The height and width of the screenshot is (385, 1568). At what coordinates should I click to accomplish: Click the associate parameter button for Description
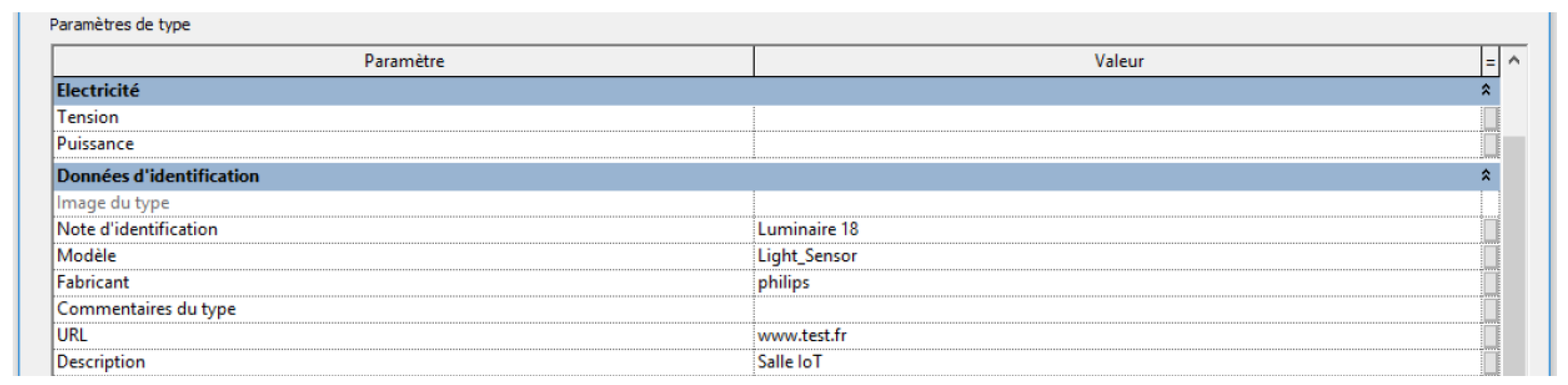1490,362
